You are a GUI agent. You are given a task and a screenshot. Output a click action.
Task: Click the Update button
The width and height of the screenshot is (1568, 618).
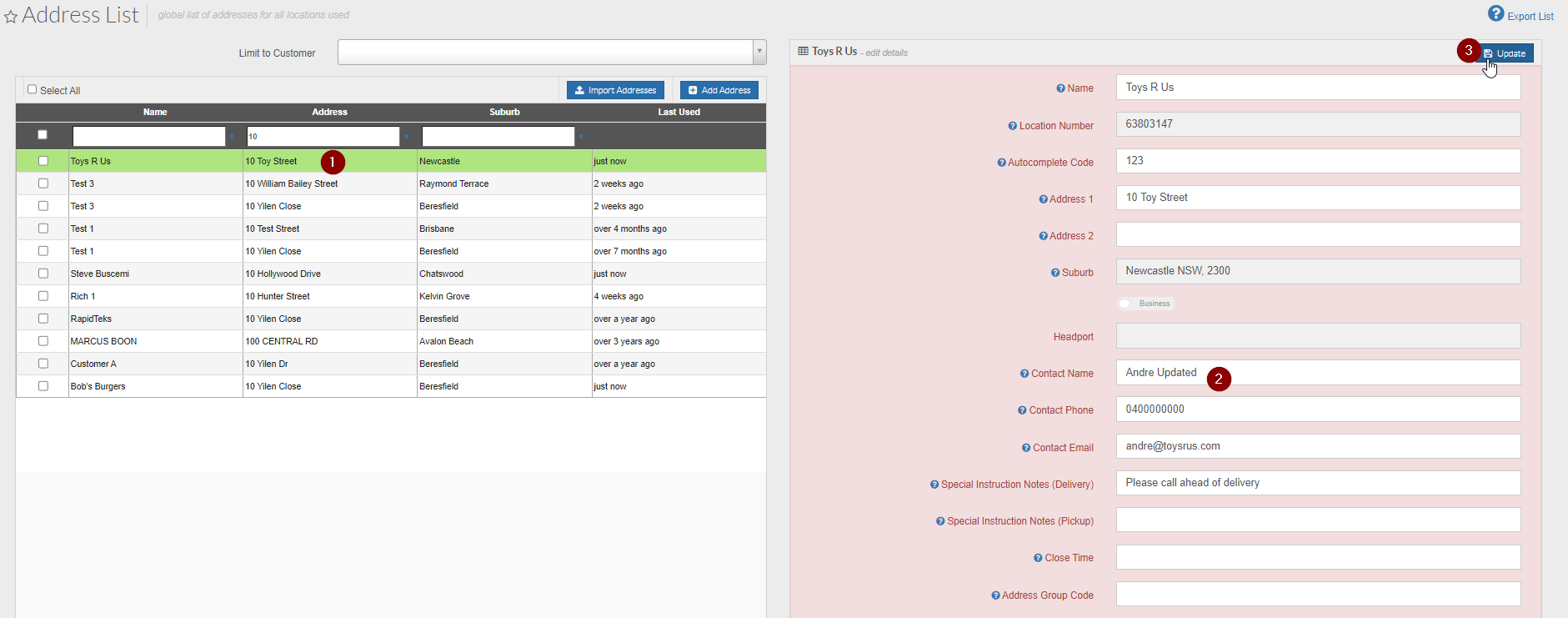(1505, 53)
